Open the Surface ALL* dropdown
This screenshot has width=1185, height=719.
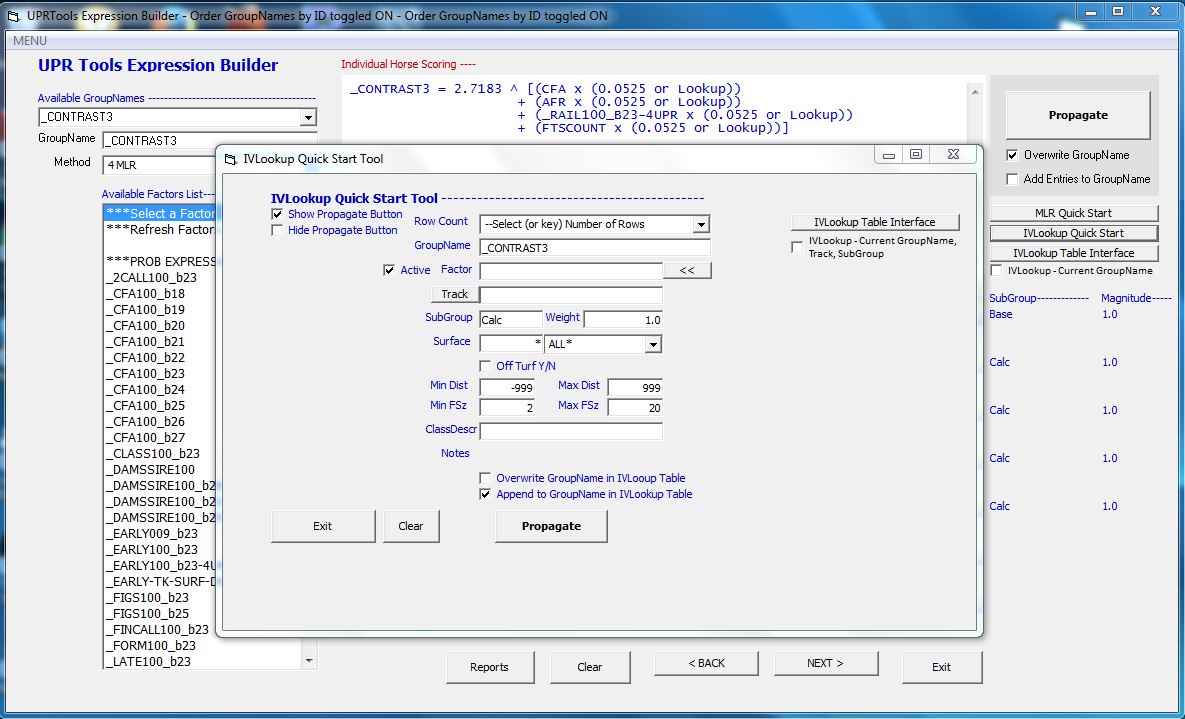[x=653, y=345]
